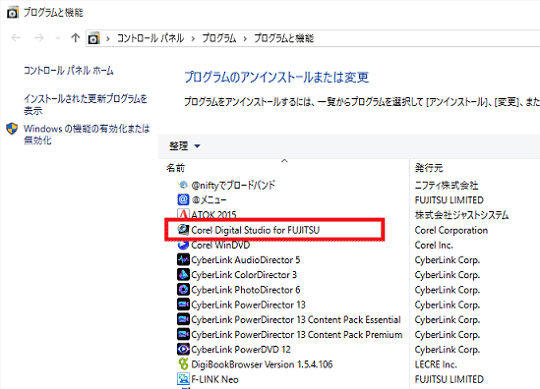This screenshot has height=389, width=540.
Task: Click publisher Corel Inc.
Action: (434, 245)
